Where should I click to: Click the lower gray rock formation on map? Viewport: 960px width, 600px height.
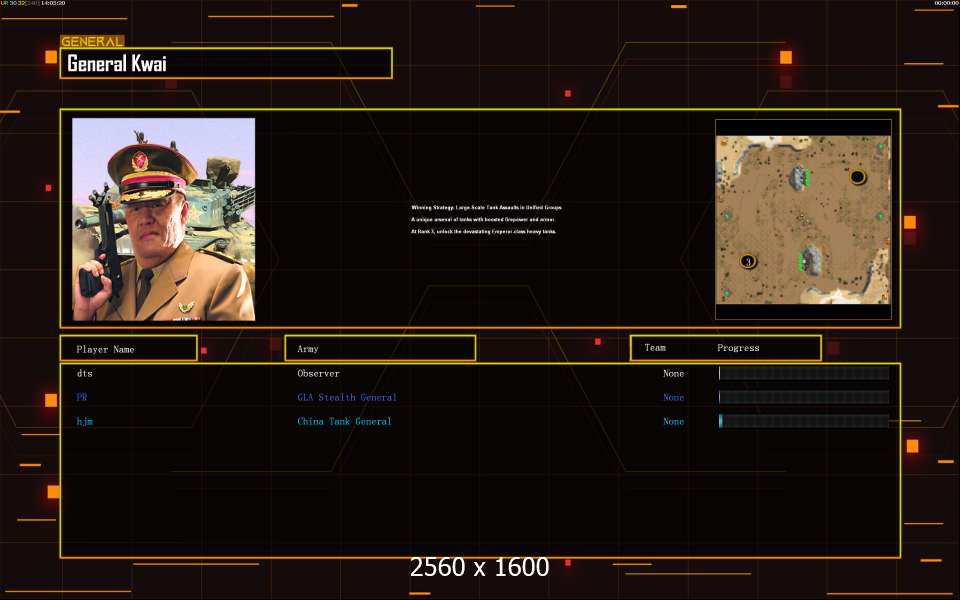[x=811, y=260]
